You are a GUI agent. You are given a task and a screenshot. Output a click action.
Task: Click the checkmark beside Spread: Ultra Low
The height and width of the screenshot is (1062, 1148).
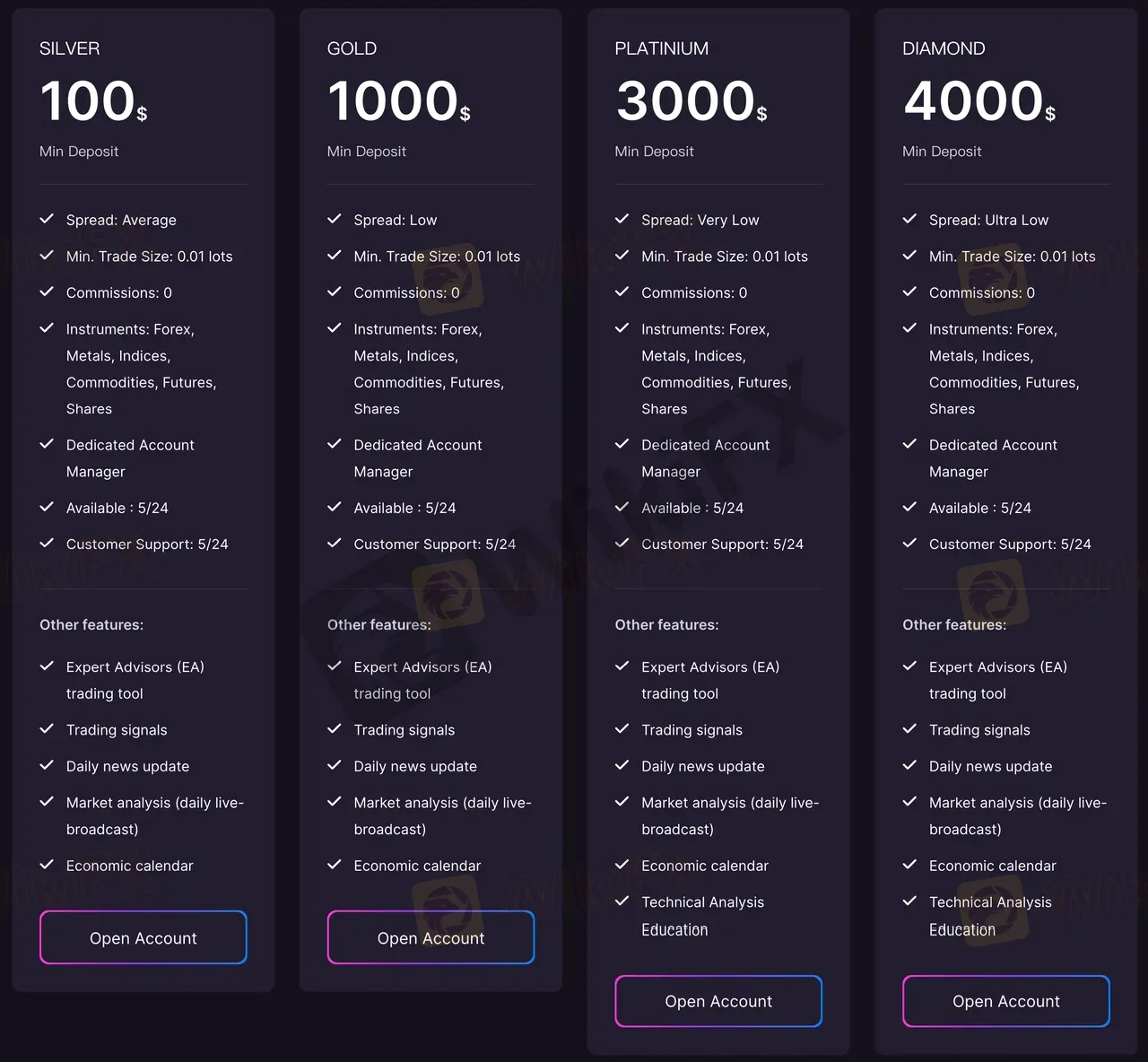point(909,219)
